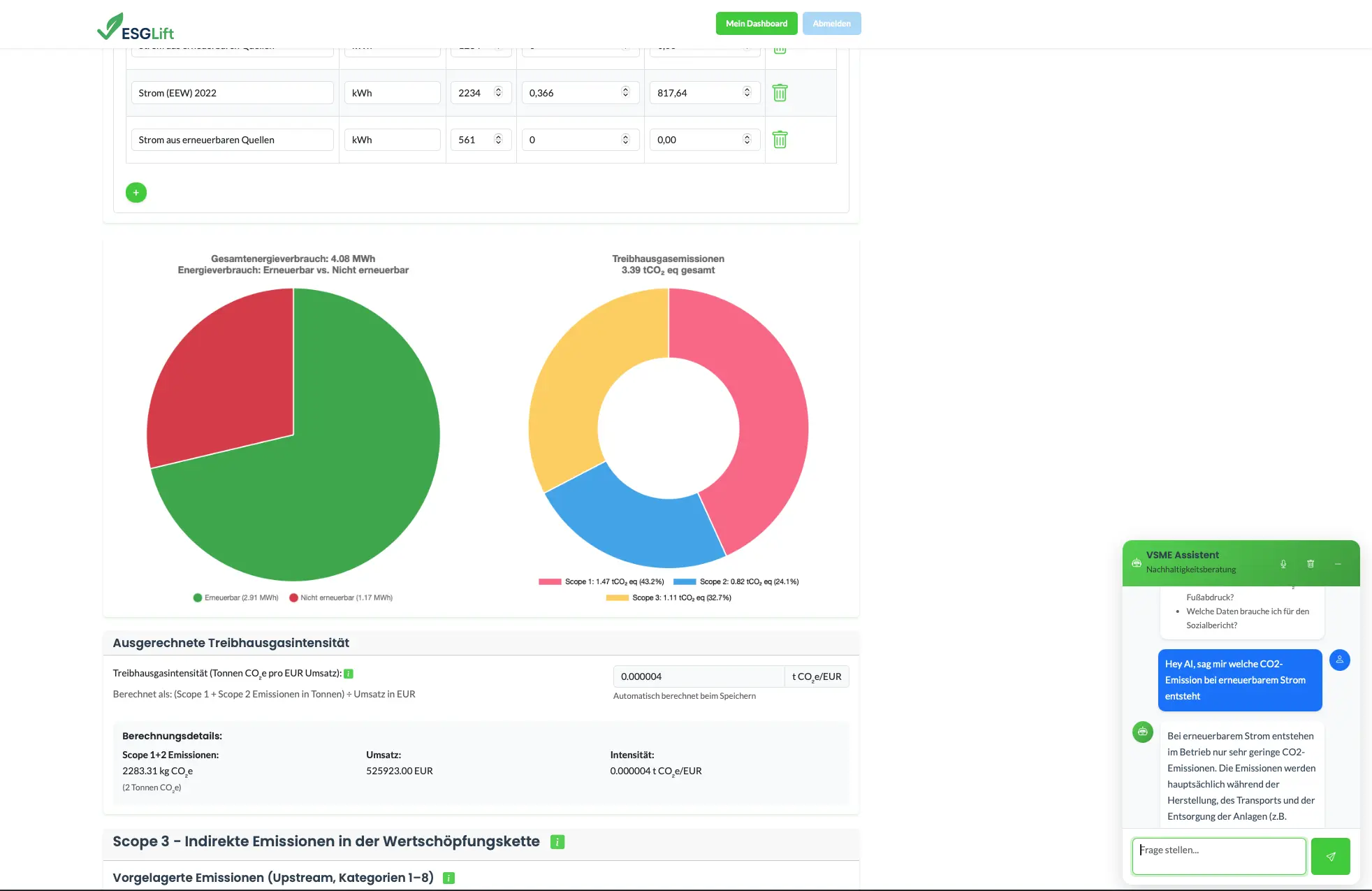Click the Scope 3 yellow legend swatch
The height and width of the screenshot is (891, 1372).
coord(617,597)
